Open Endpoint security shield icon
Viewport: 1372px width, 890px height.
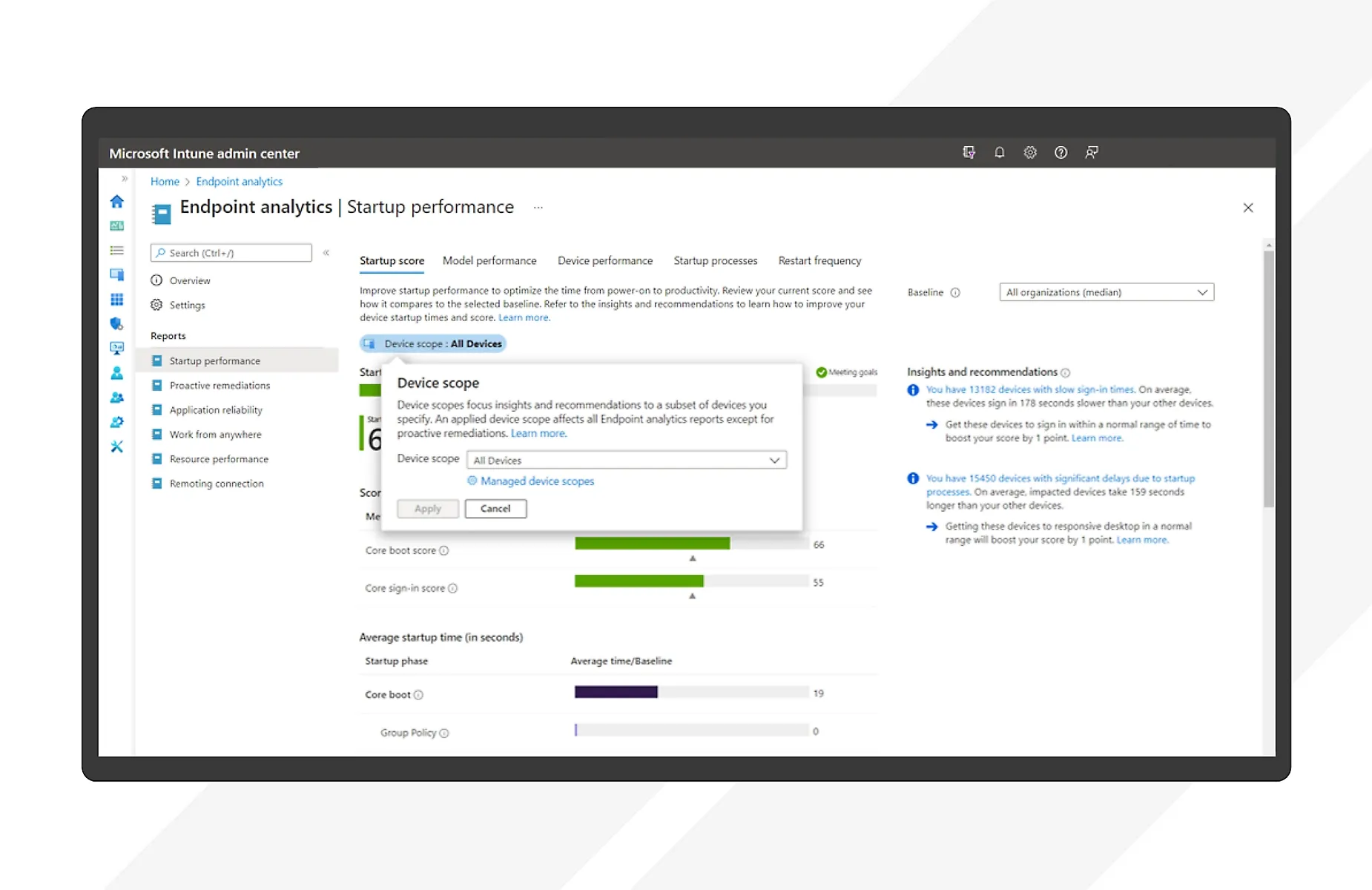coord(117,323)
